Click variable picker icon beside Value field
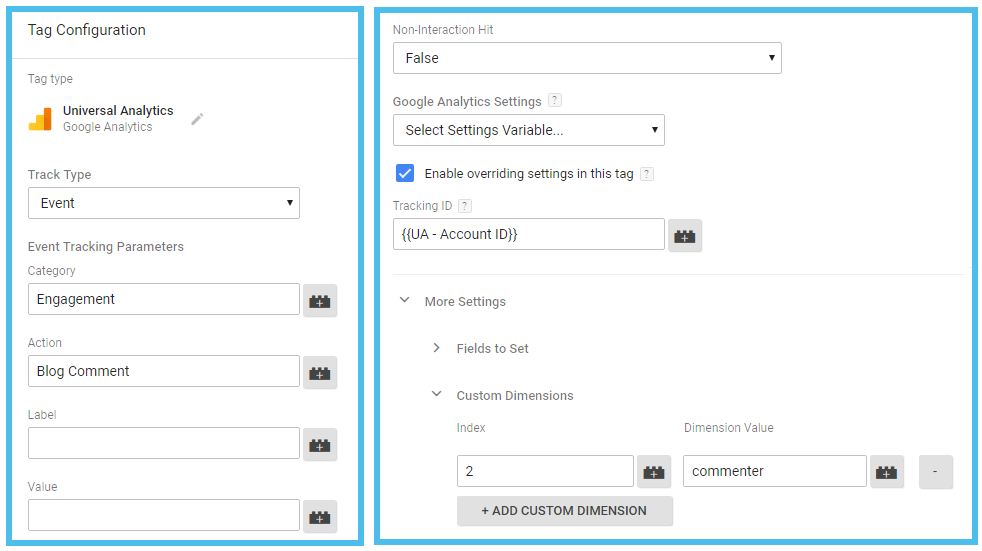The width and height of the screenshot is (982, 551). pyautogui.click(x=320, y=516)
